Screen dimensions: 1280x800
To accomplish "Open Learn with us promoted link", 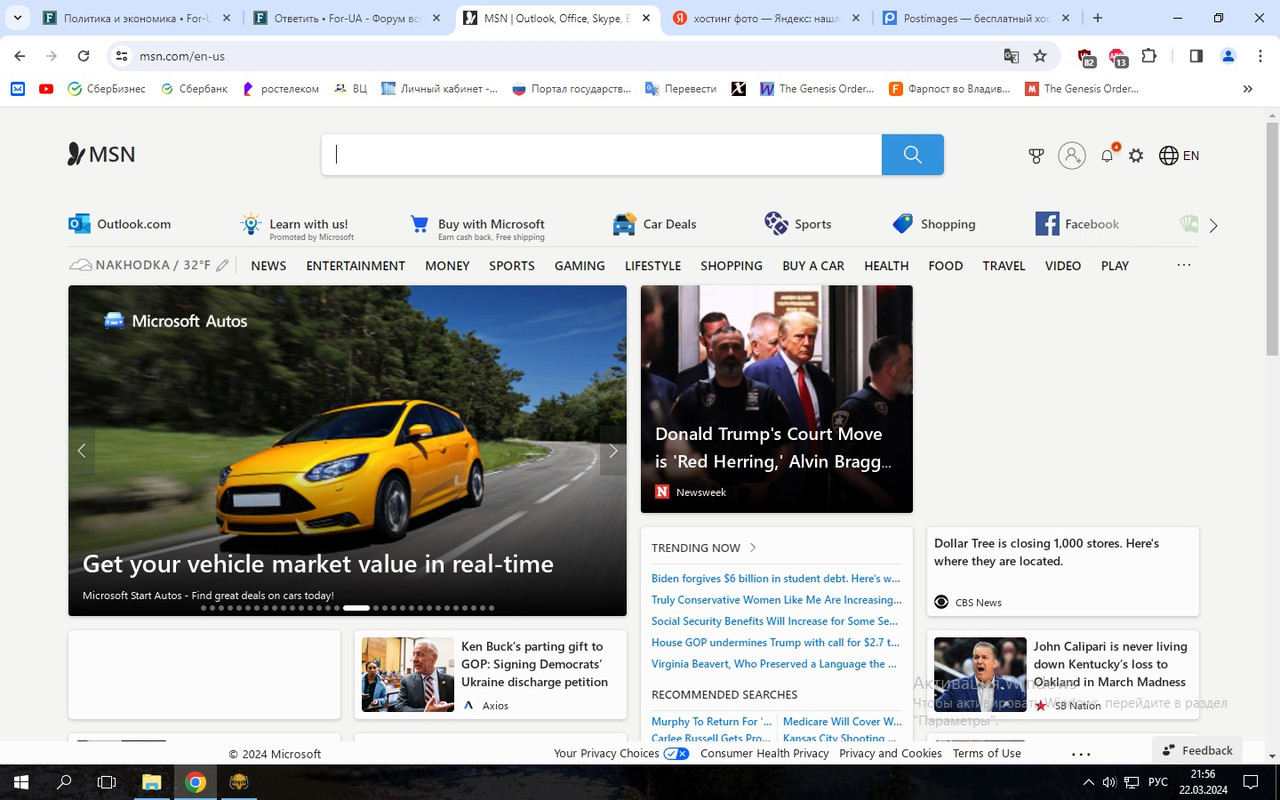I will 295,227.
